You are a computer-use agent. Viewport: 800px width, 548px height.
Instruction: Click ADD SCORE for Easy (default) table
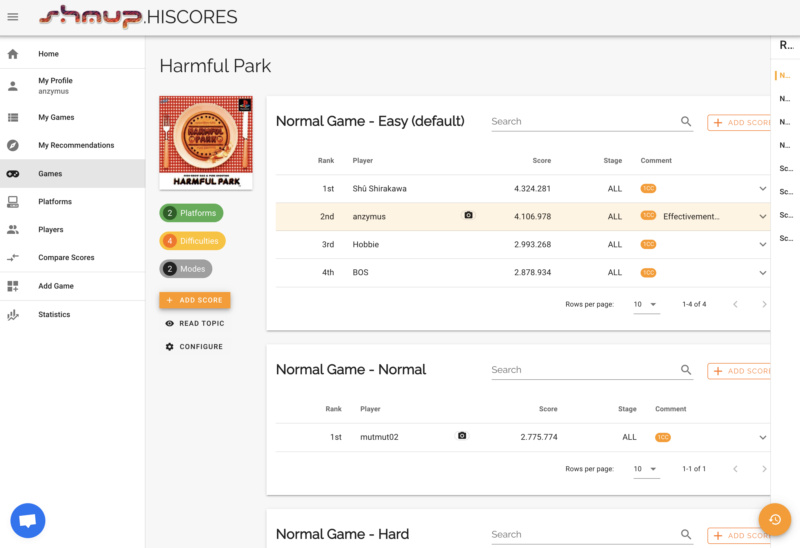(x=739, y=122)
